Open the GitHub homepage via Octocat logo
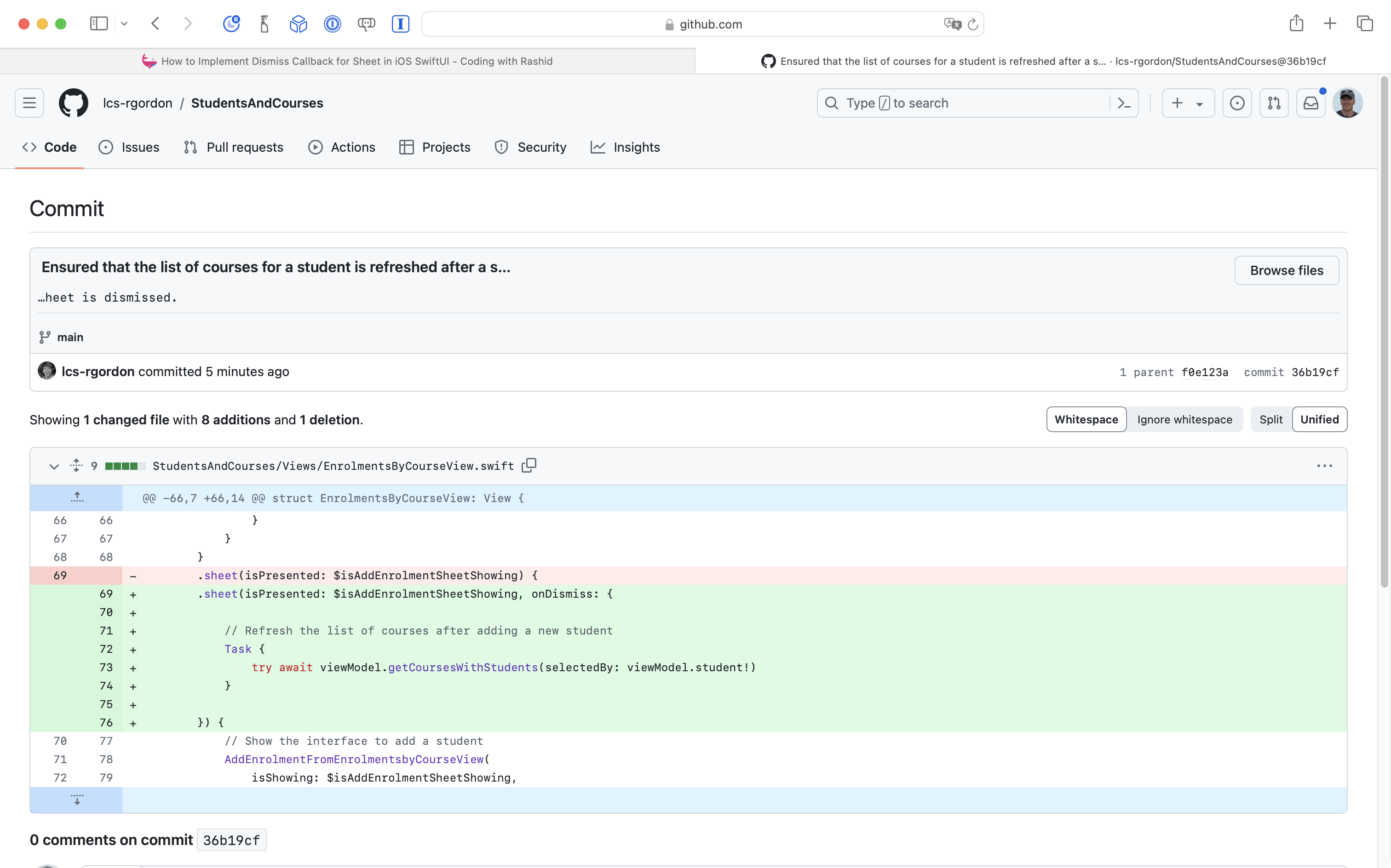This screenshot has width=1391, height=868. coord(74,103)
